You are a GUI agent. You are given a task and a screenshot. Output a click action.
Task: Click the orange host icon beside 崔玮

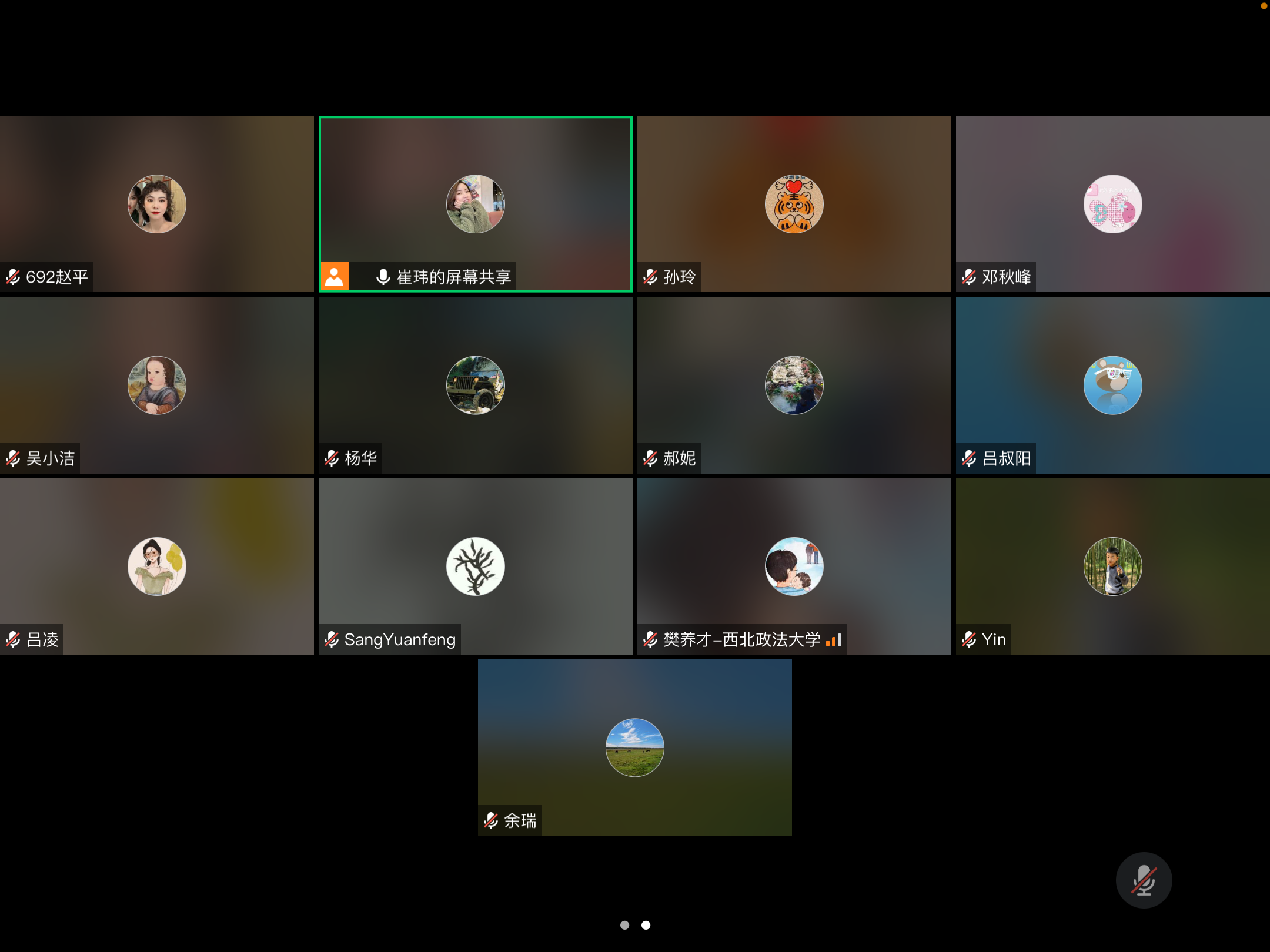(335, 276)
